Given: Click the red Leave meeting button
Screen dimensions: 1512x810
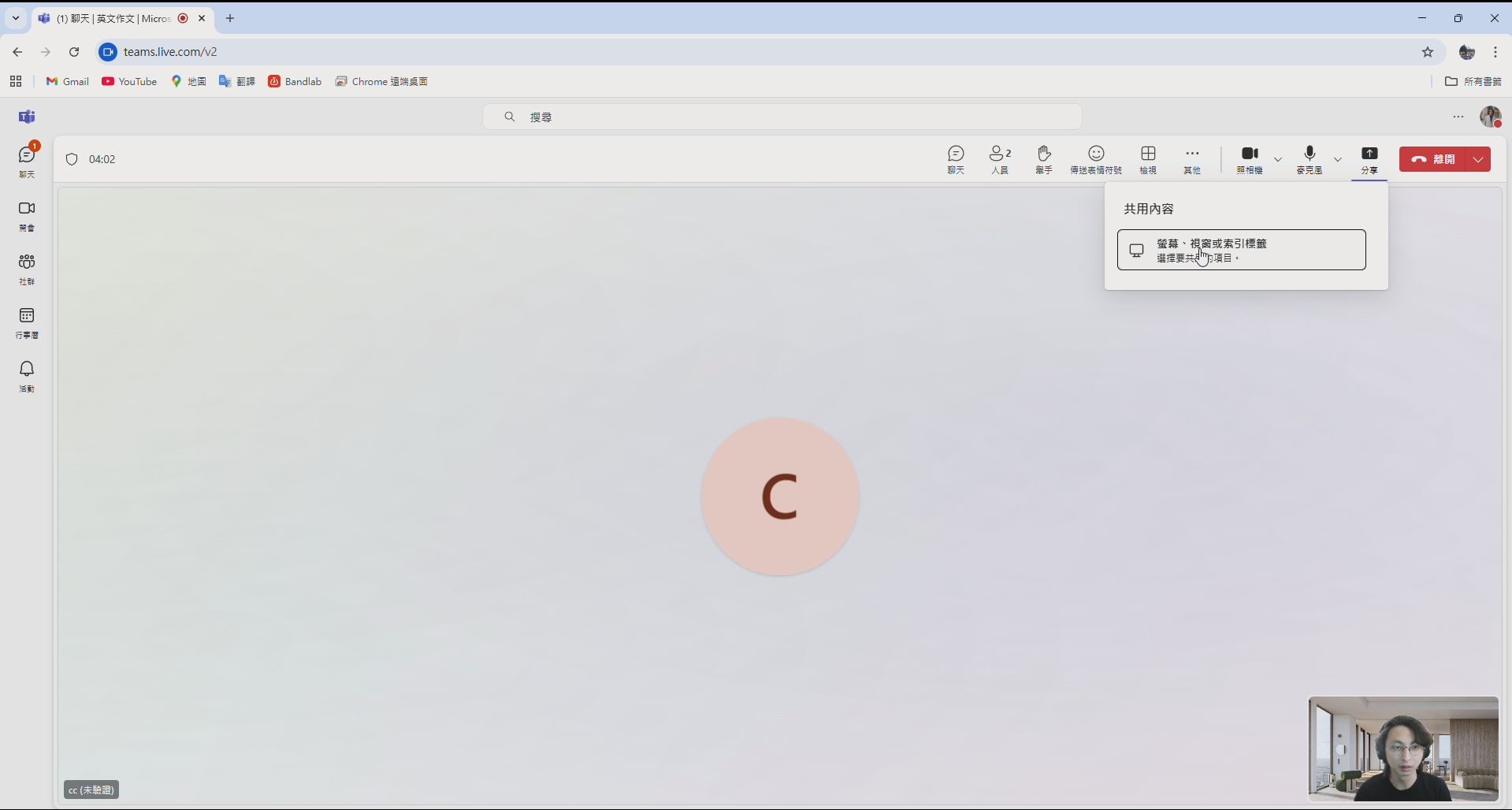Looking at the screenshot, I should click(x=1433, y=159).
